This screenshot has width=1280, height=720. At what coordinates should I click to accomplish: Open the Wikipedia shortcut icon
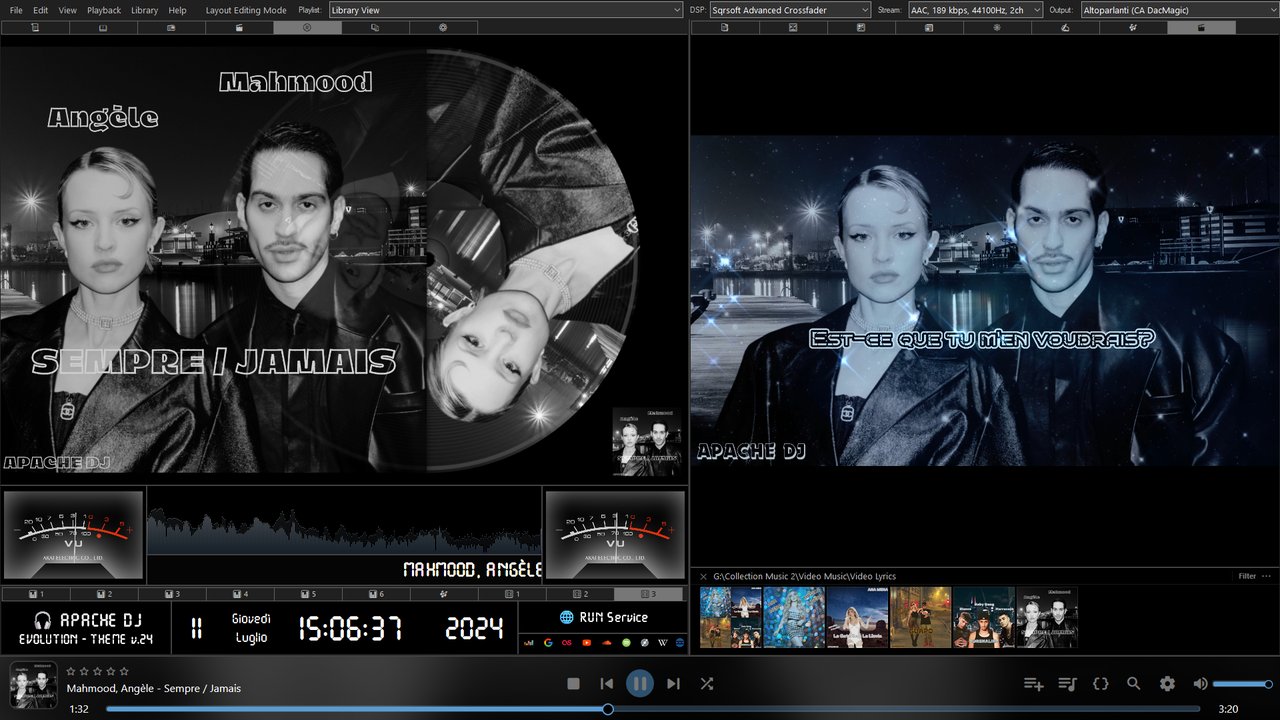(x=663, y=642)
